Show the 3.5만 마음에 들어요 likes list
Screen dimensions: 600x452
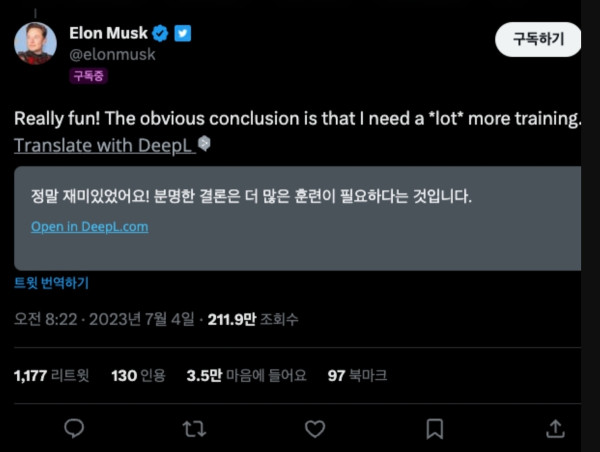click(x=246, y=376)
